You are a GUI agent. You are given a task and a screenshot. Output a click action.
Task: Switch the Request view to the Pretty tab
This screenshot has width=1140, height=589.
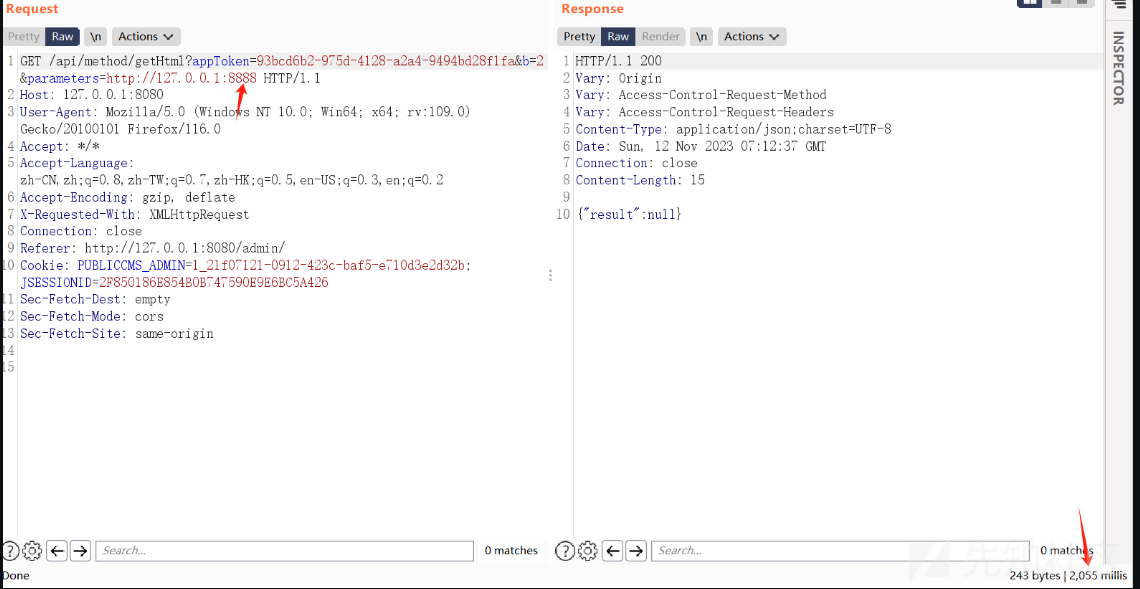point(24,36)
